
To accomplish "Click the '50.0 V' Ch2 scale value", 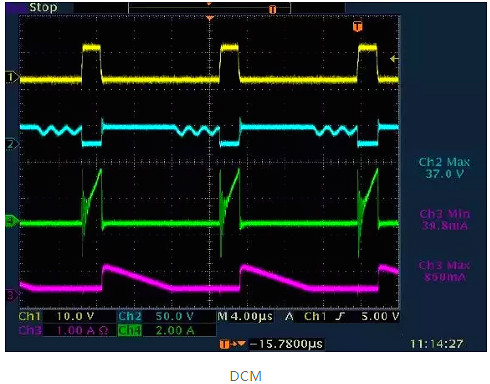I will [174, 316].
